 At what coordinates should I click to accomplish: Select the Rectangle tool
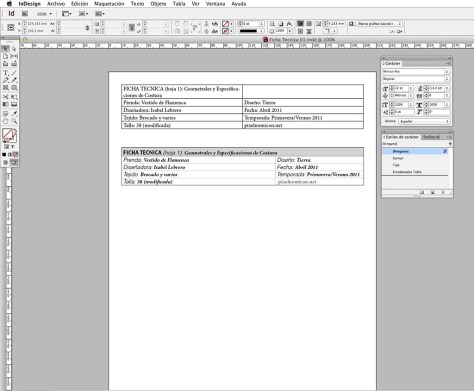click(x=14, y=88)
